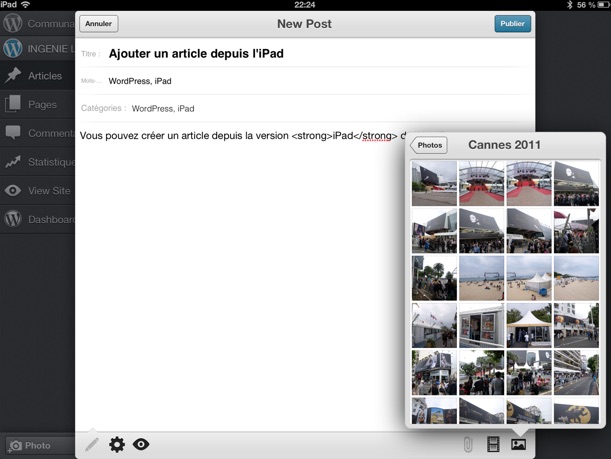Select fourth photo in third row, beach
This screenshot has height=459, width=611.
pyautogui.click(x=576, y=278)
